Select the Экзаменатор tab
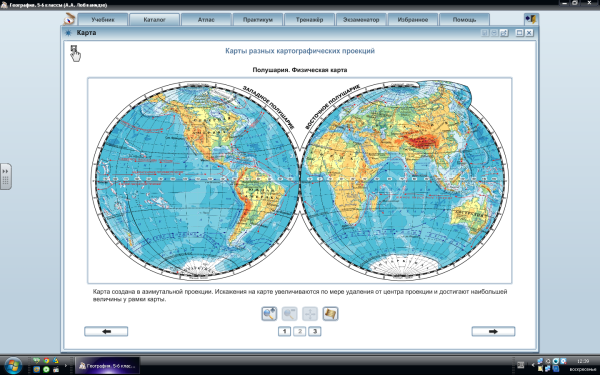This screenshot has height=375, width=600. (361, 20)
